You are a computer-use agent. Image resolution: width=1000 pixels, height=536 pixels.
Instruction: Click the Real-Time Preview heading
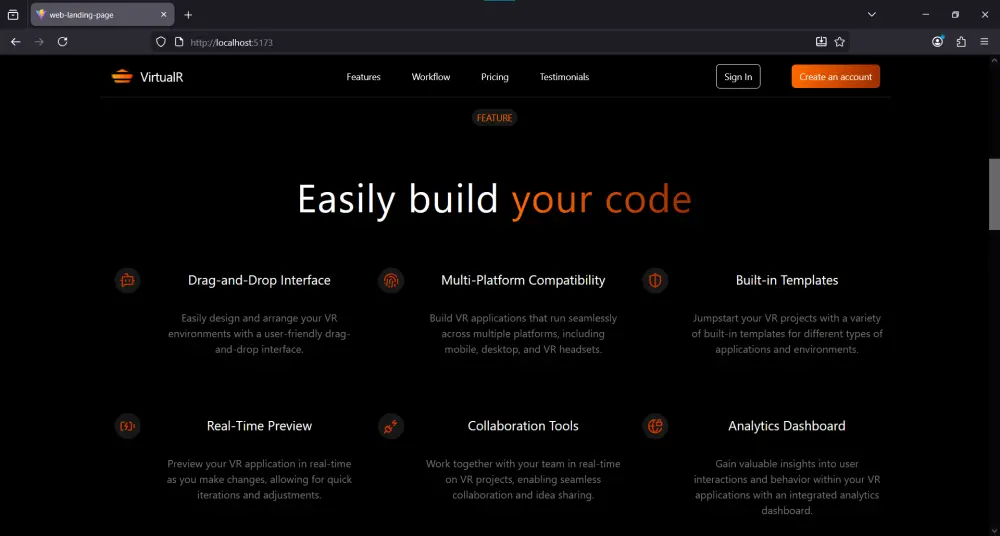click(x=259, y=426)
